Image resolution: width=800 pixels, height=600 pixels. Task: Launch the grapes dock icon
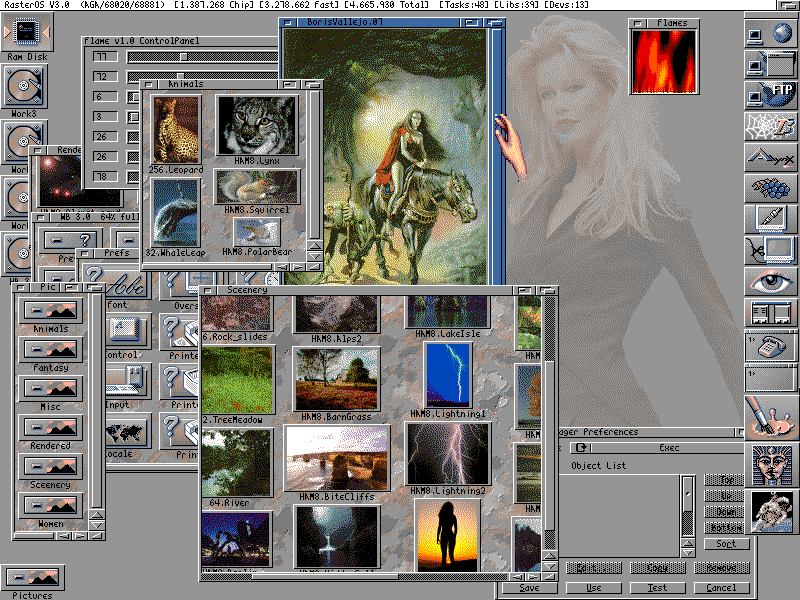pyautogui.click(x=770, y=188)
